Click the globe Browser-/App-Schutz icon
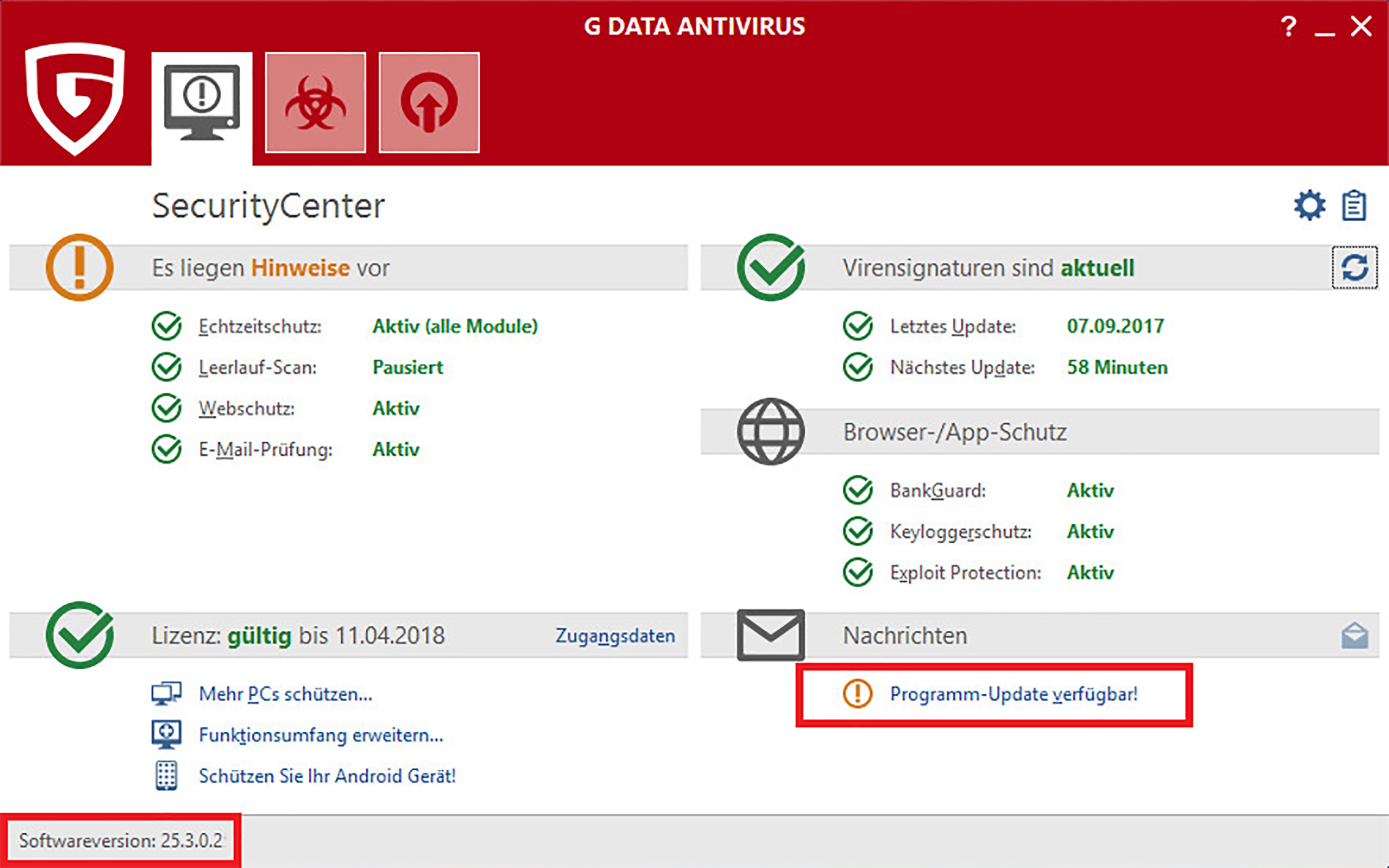This screenshot has height=868, width=1389. [x=770, y=432]
